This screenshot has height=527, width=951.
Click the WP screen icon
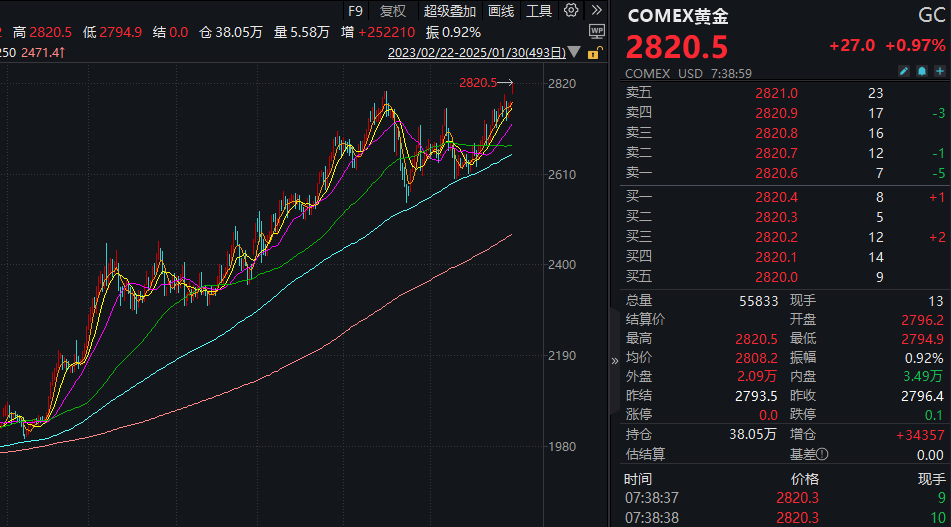coord(597,32)
